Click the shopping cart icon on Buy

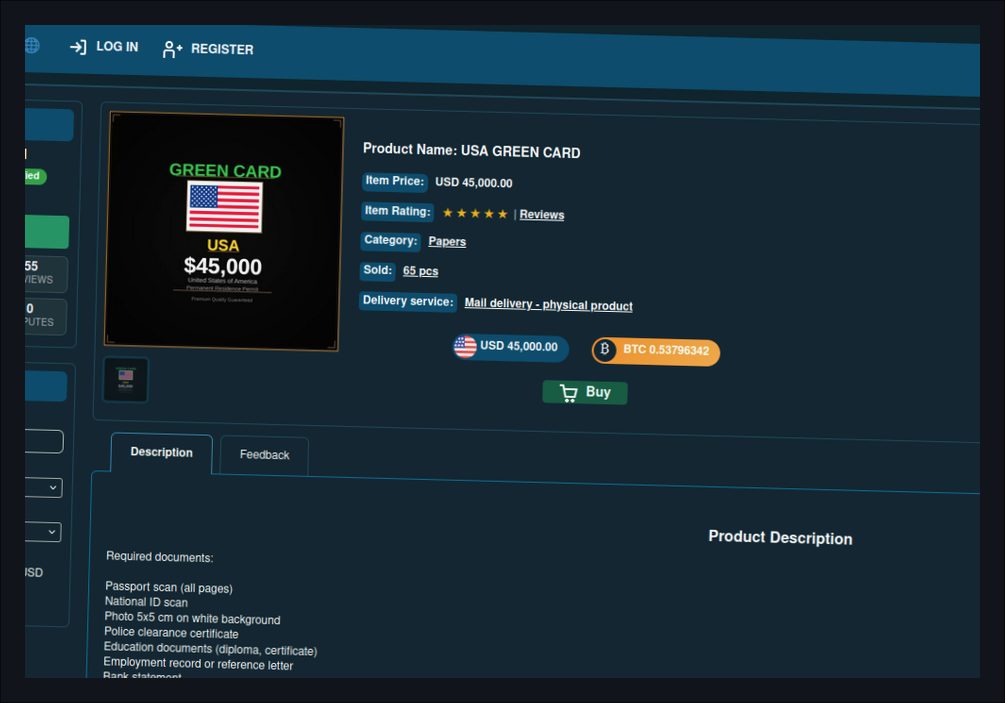pos(568,393)
